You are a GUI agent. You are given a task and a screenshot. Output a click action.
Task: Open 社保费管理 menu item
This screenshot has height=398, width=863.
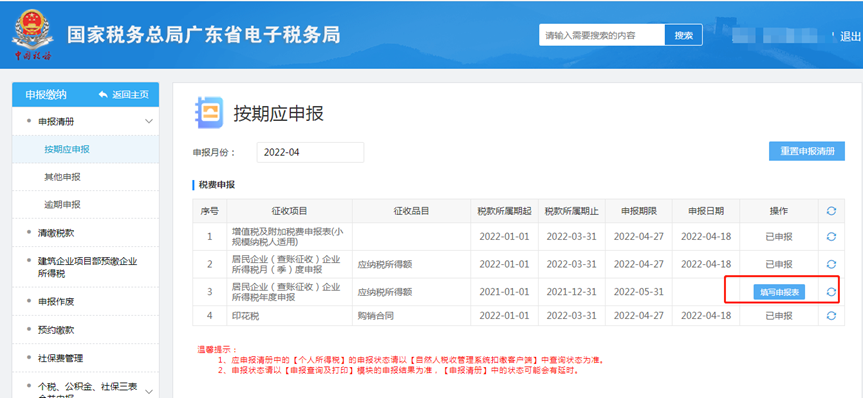coord(61,358)
